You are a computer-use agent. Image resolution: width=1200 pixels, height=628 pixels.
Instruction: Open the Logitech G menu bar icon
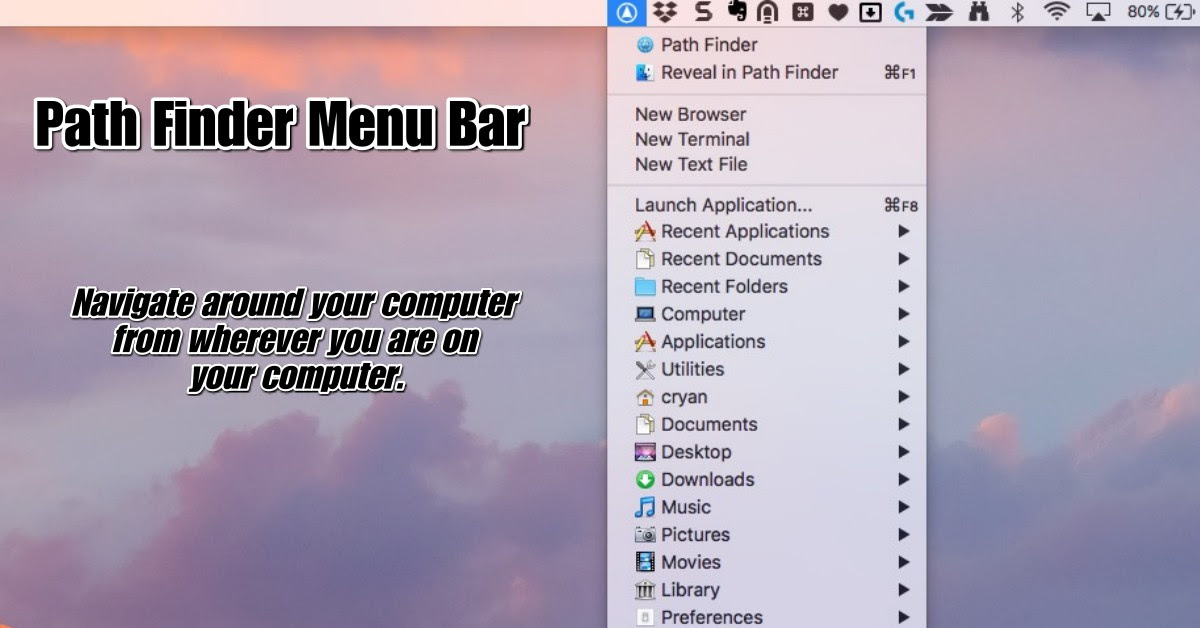tap(906, 12)
